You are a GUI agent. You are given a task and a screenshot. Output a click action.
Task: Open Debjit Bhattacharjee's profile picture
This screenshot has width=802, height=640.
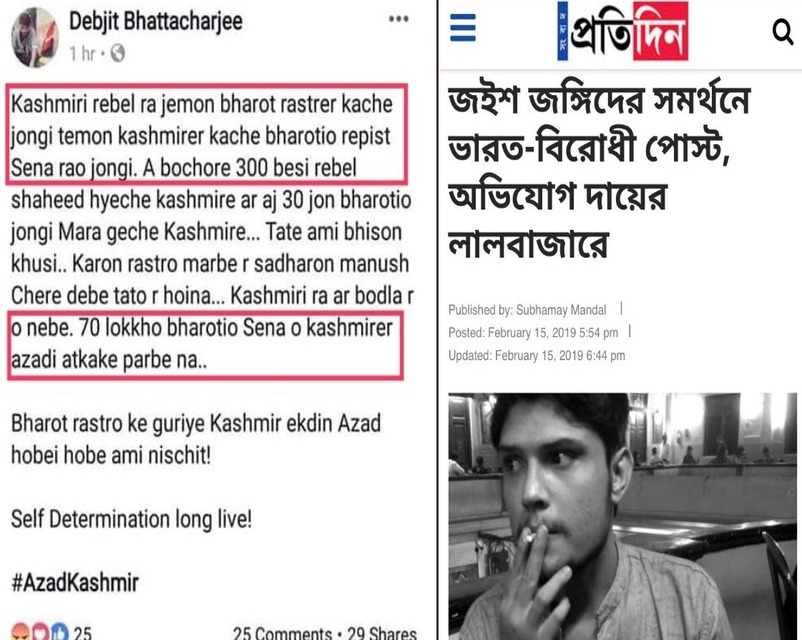35,38
